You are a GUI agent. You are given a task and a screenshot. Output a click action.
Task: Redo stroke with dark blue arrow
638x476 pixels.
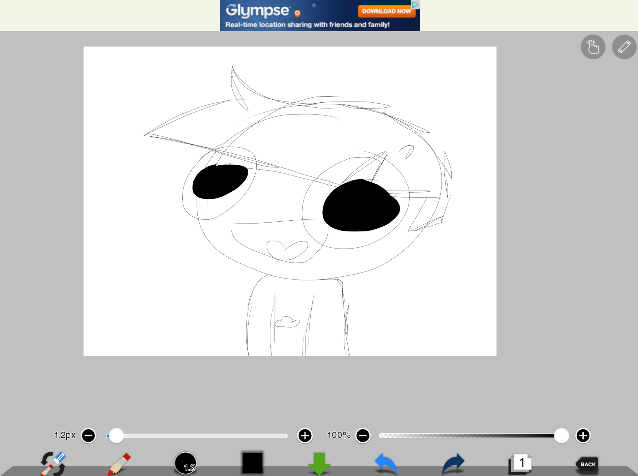click(x=453, y=464)
